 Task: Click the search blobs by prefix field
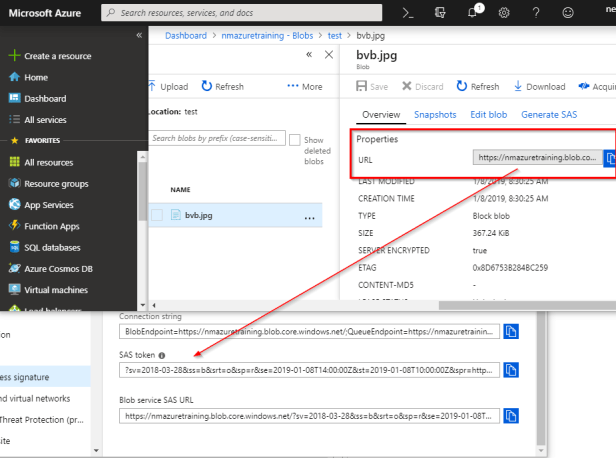click(217, 138)
